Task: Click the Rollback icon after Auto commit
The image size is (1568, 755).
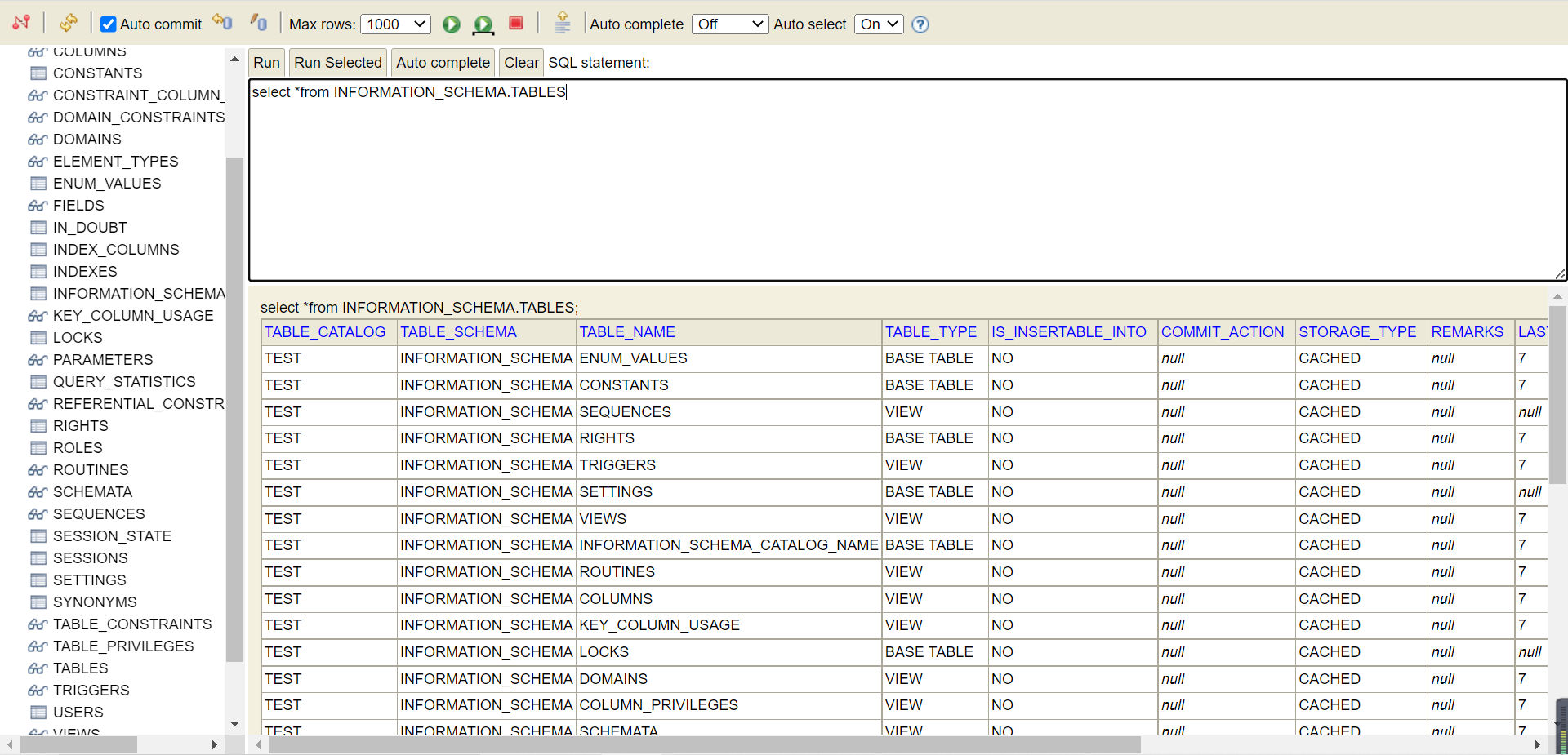Action: point(222,22)
